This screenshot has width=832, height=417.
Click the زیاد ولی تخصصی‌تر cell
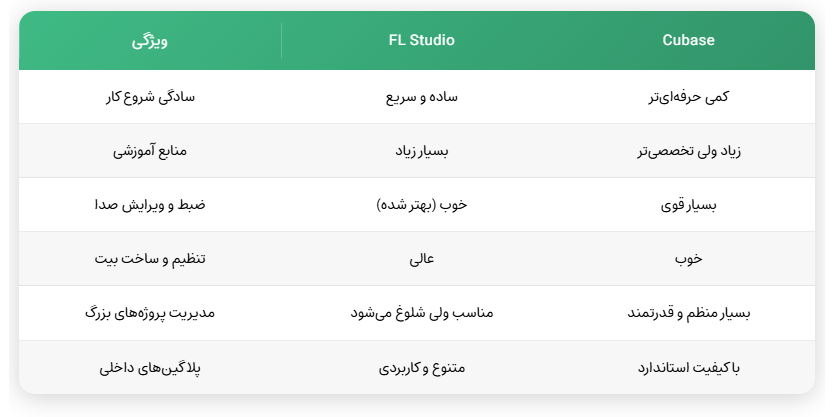[689, 151]
